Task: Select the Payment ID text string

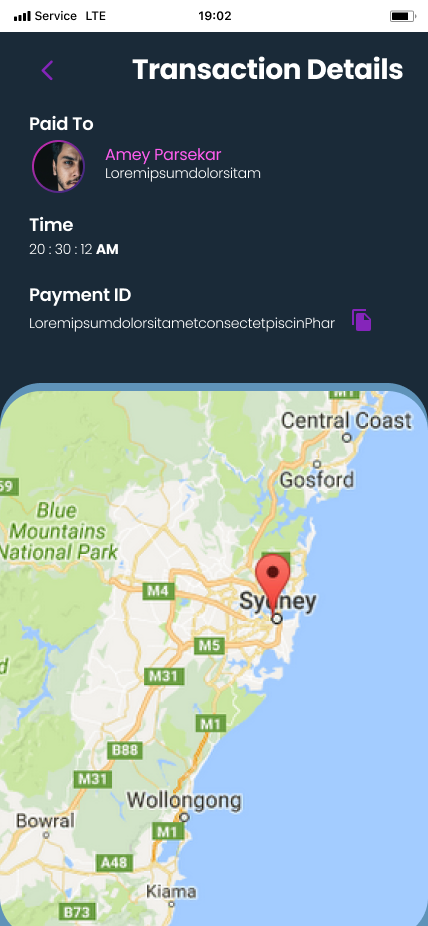Action: pos(182,324)
